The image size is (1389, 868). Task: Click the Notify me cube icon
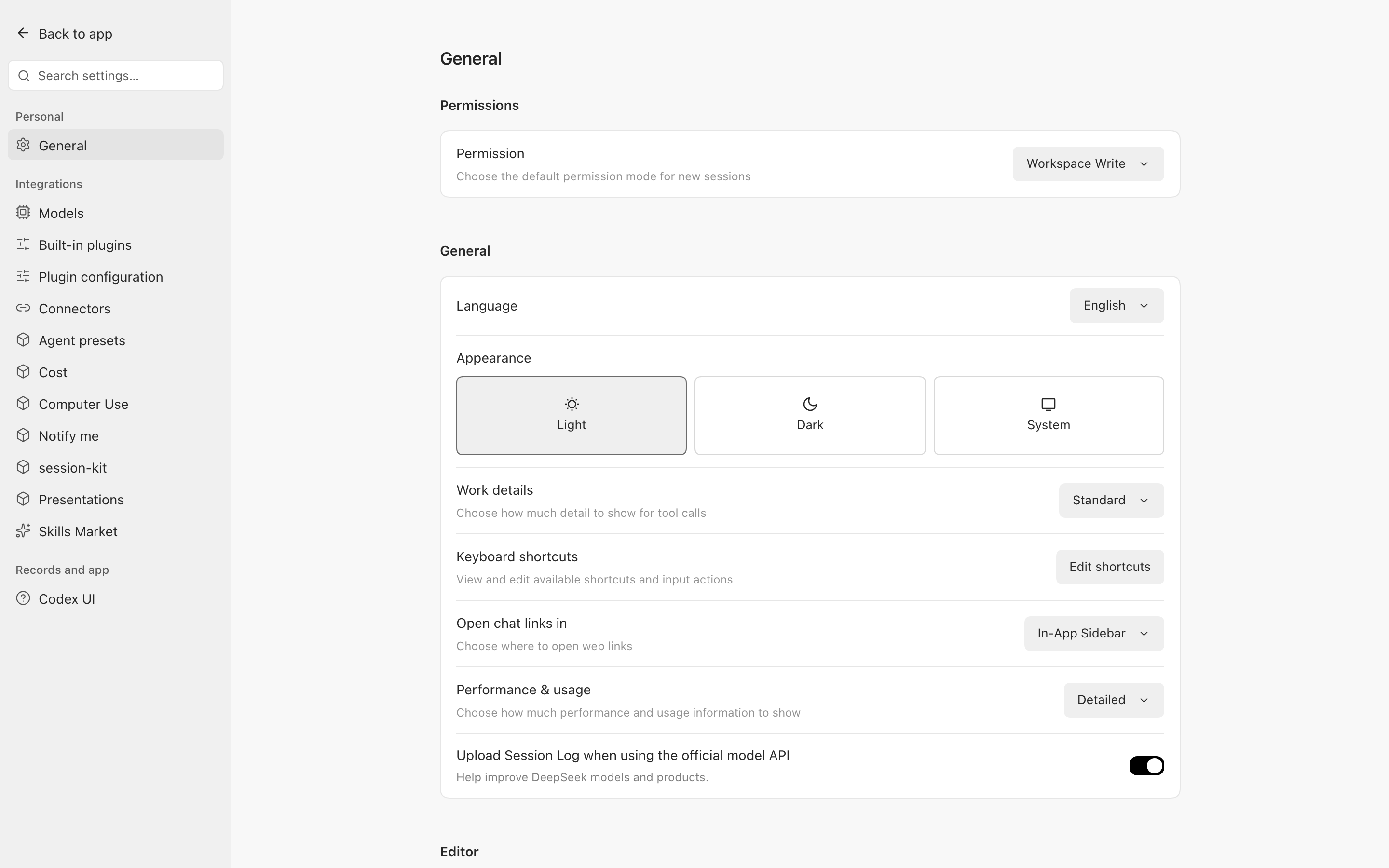point(23,436)
